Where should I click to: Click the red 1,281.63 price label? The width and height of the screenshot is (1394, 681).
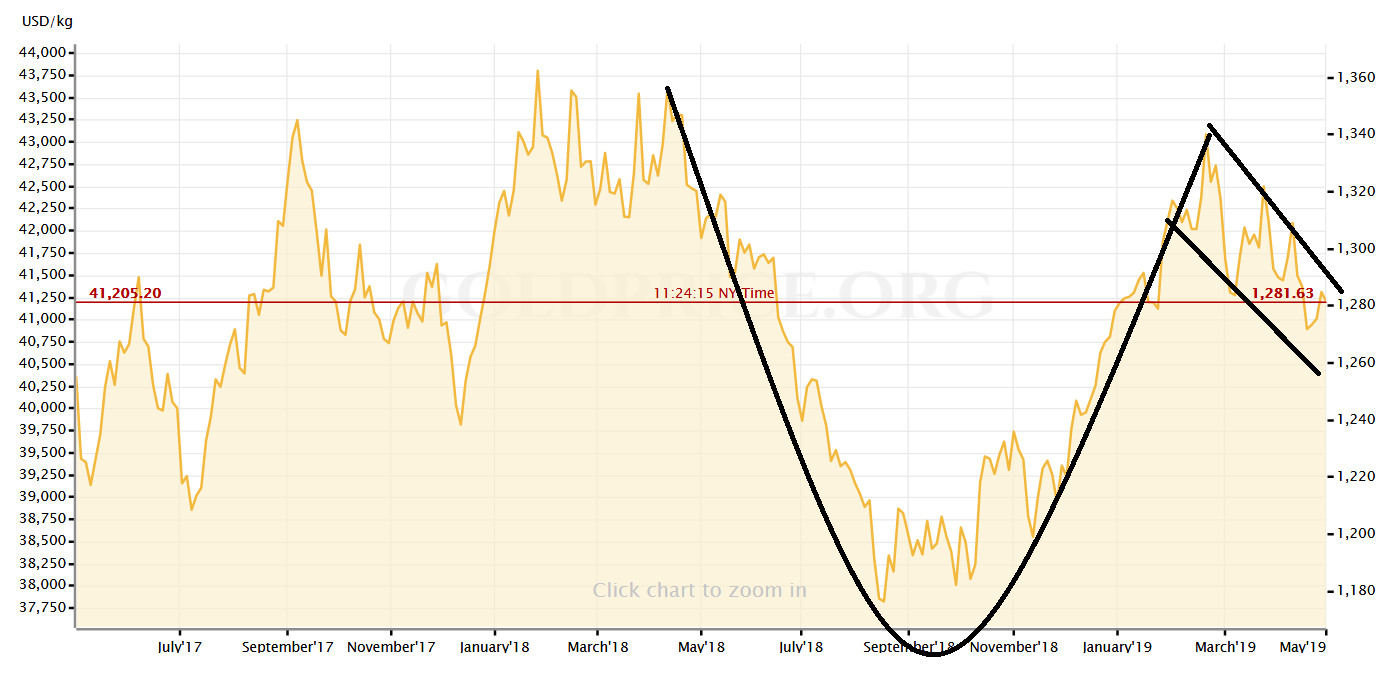coord(1282,293)
